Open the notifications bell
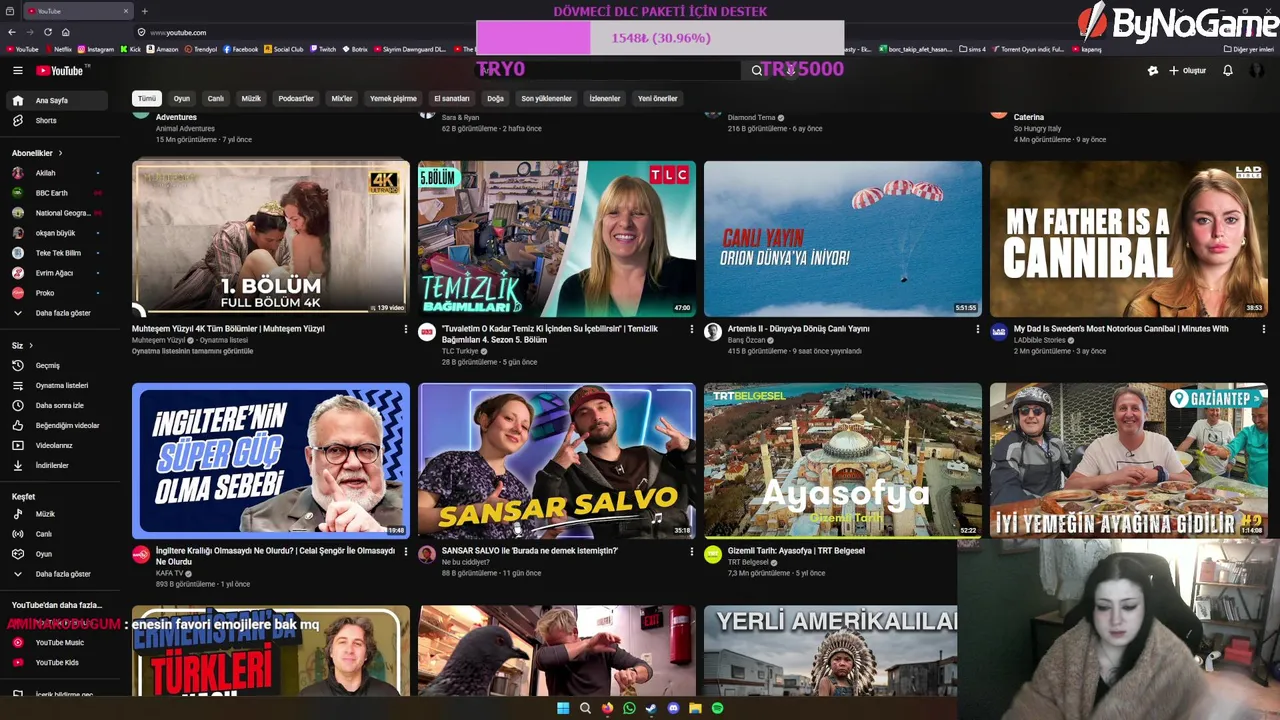The image size is (1280, 720). tap(1227, 71)
